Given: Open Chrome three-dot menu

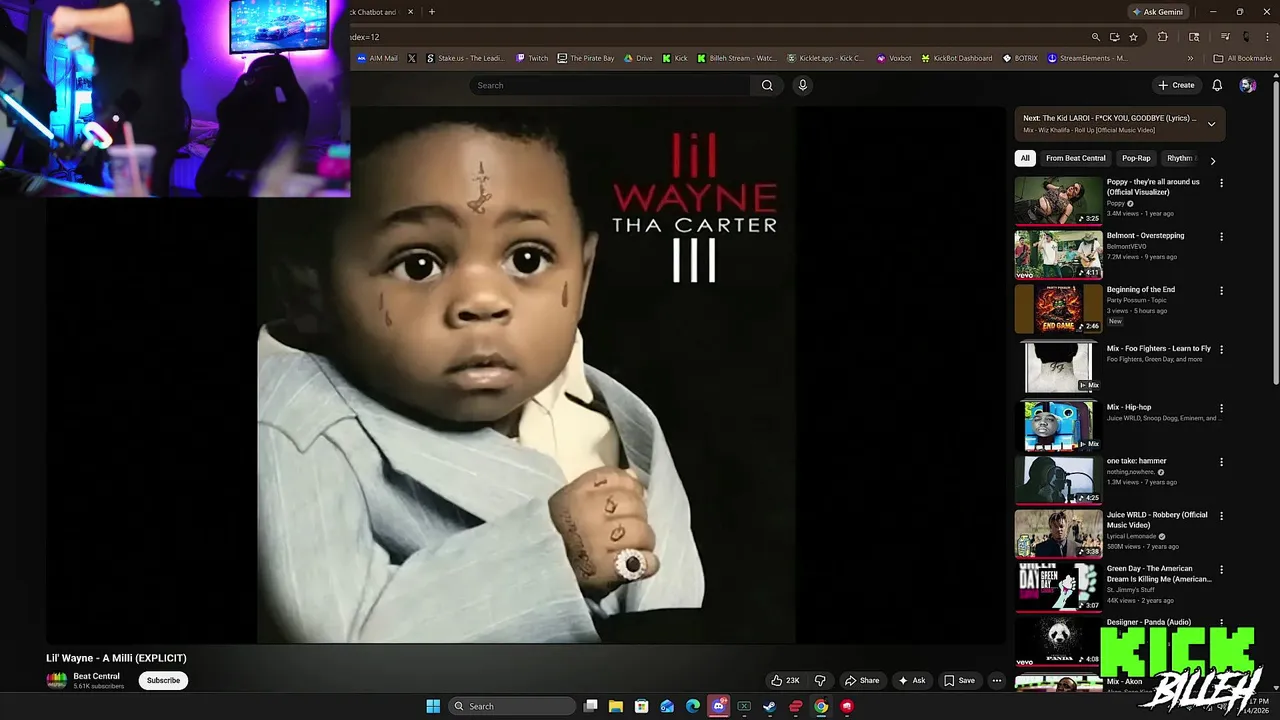Looking at the screenshot, I should tap(1266, 37).
